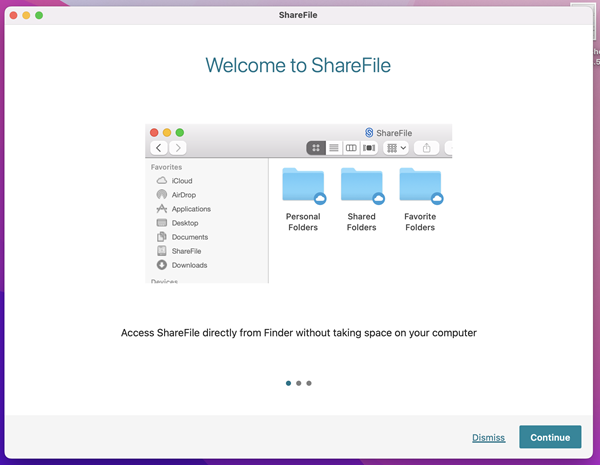This screenshot has width=600, height=466.
Task: Click the Finder preview illustration image
Action: (x=298, y=204)
